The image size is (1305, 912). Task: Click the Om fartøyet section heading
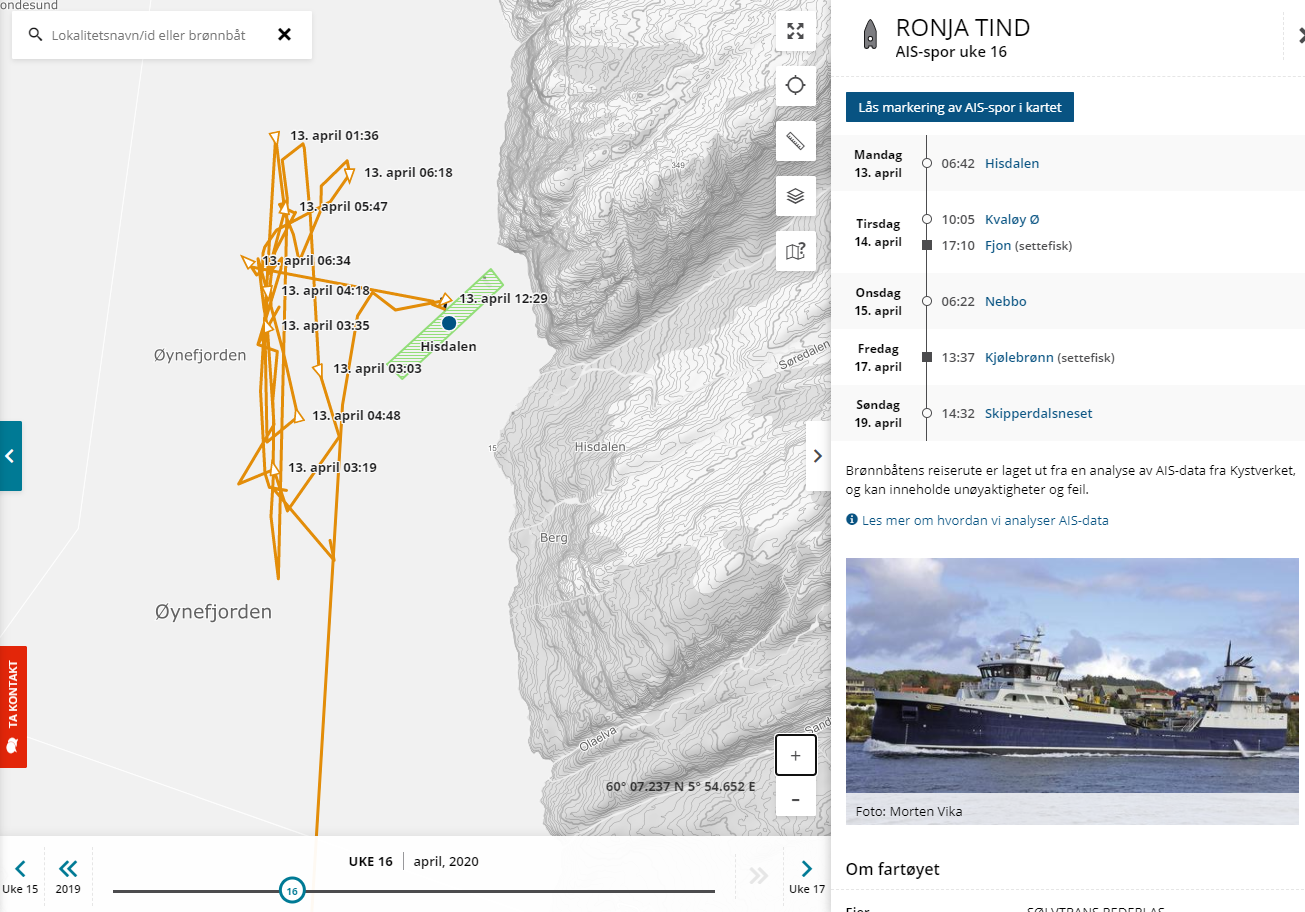(892, 869)
